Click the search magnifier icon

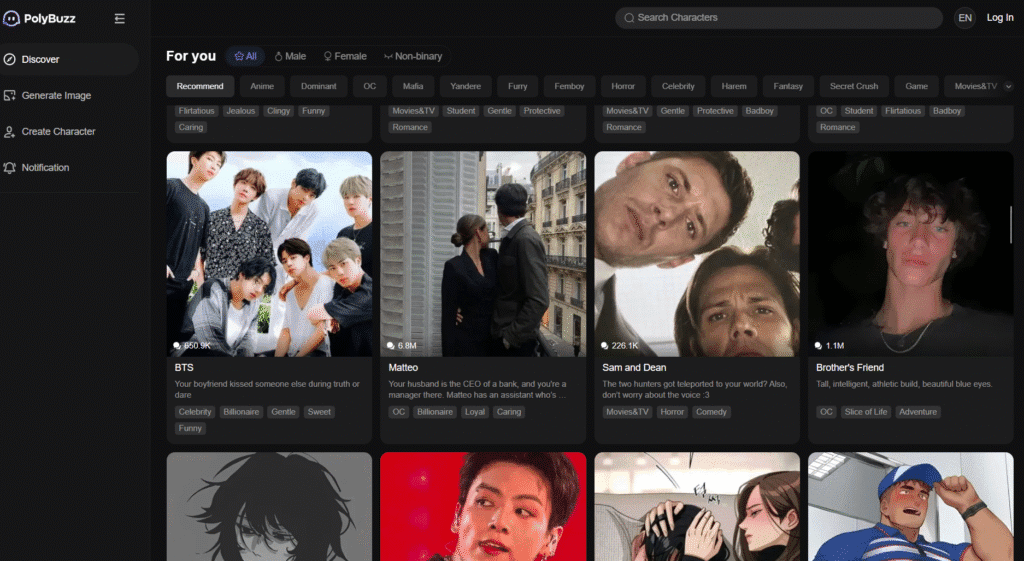(x=629, y=18)
